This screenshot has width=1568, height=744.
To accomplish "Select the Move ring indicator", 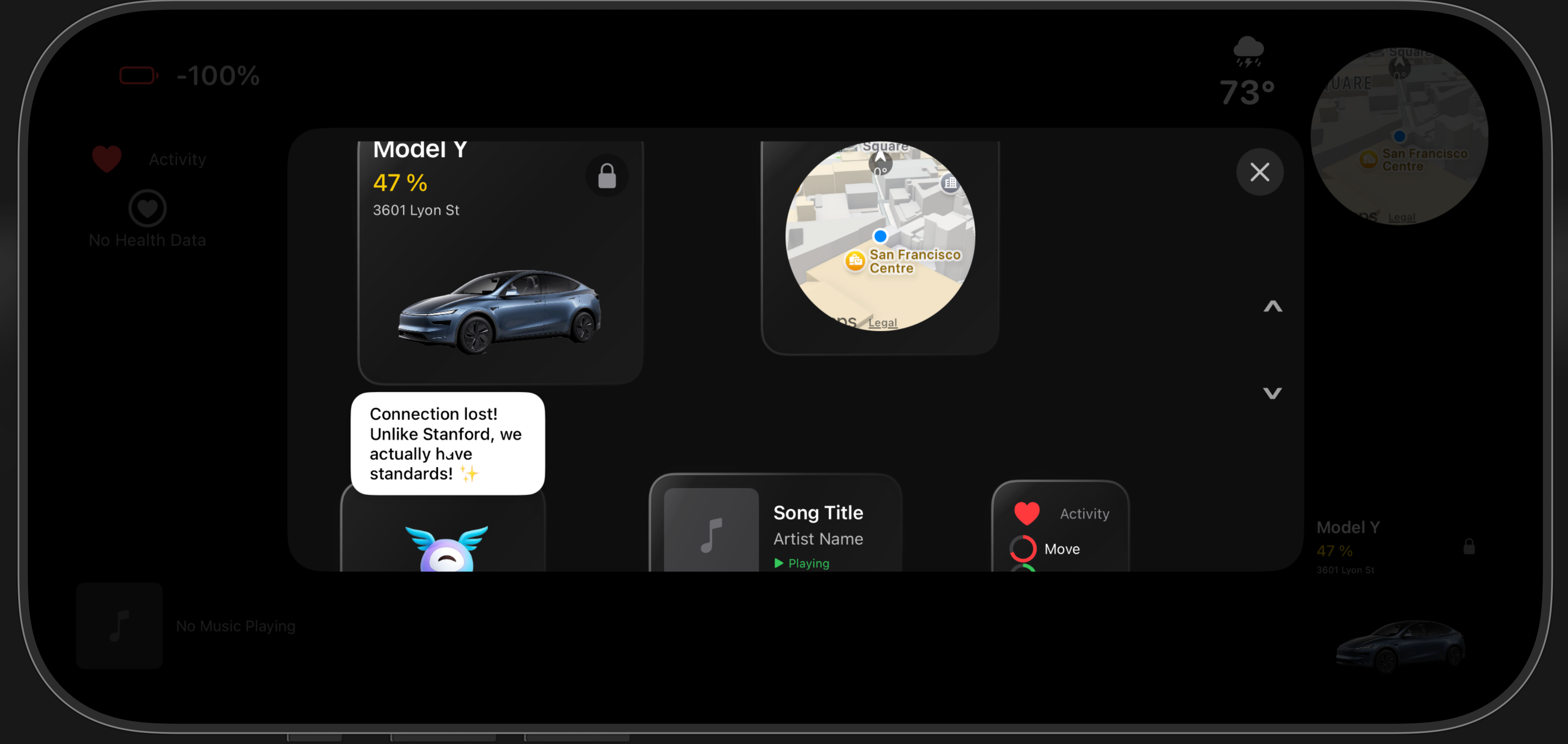I will pos(1023,549).
